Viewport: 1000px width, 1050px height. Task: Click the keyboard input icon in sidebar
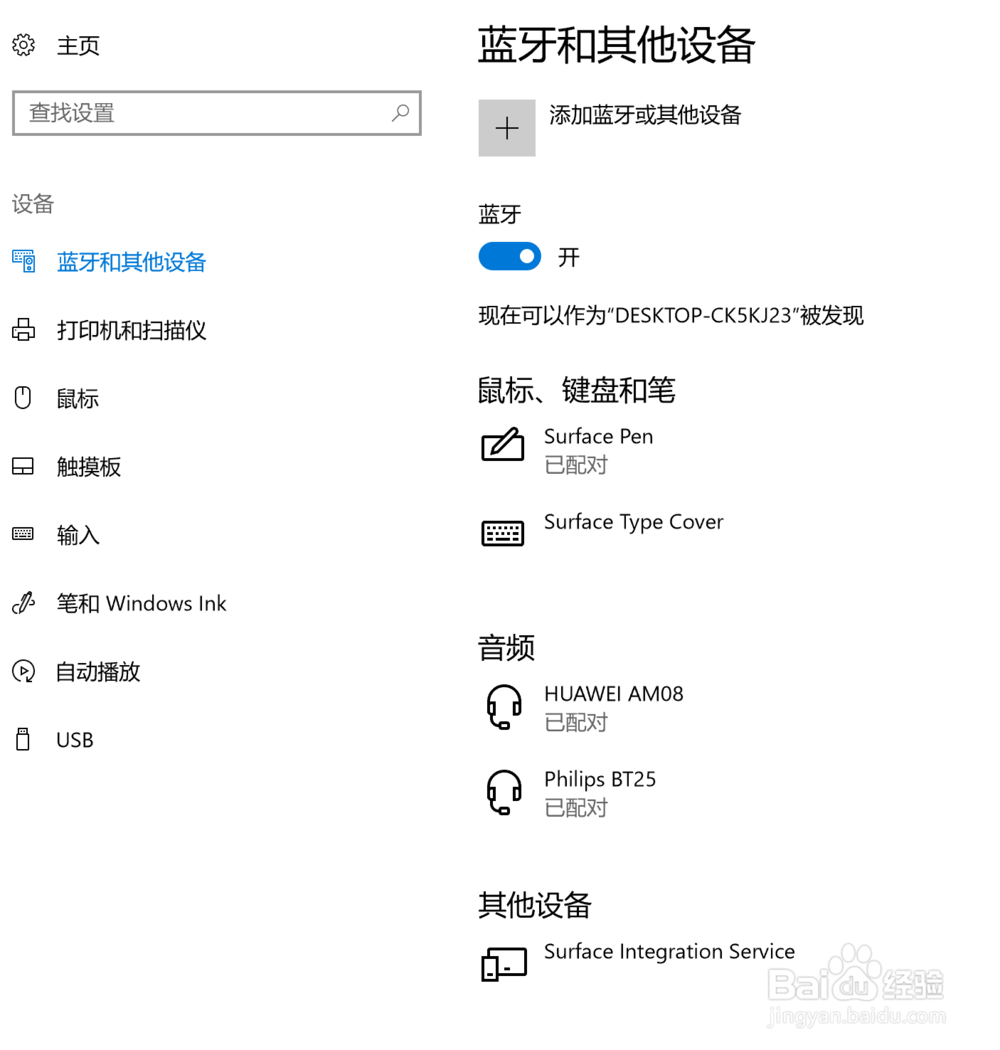pos(23,534)
